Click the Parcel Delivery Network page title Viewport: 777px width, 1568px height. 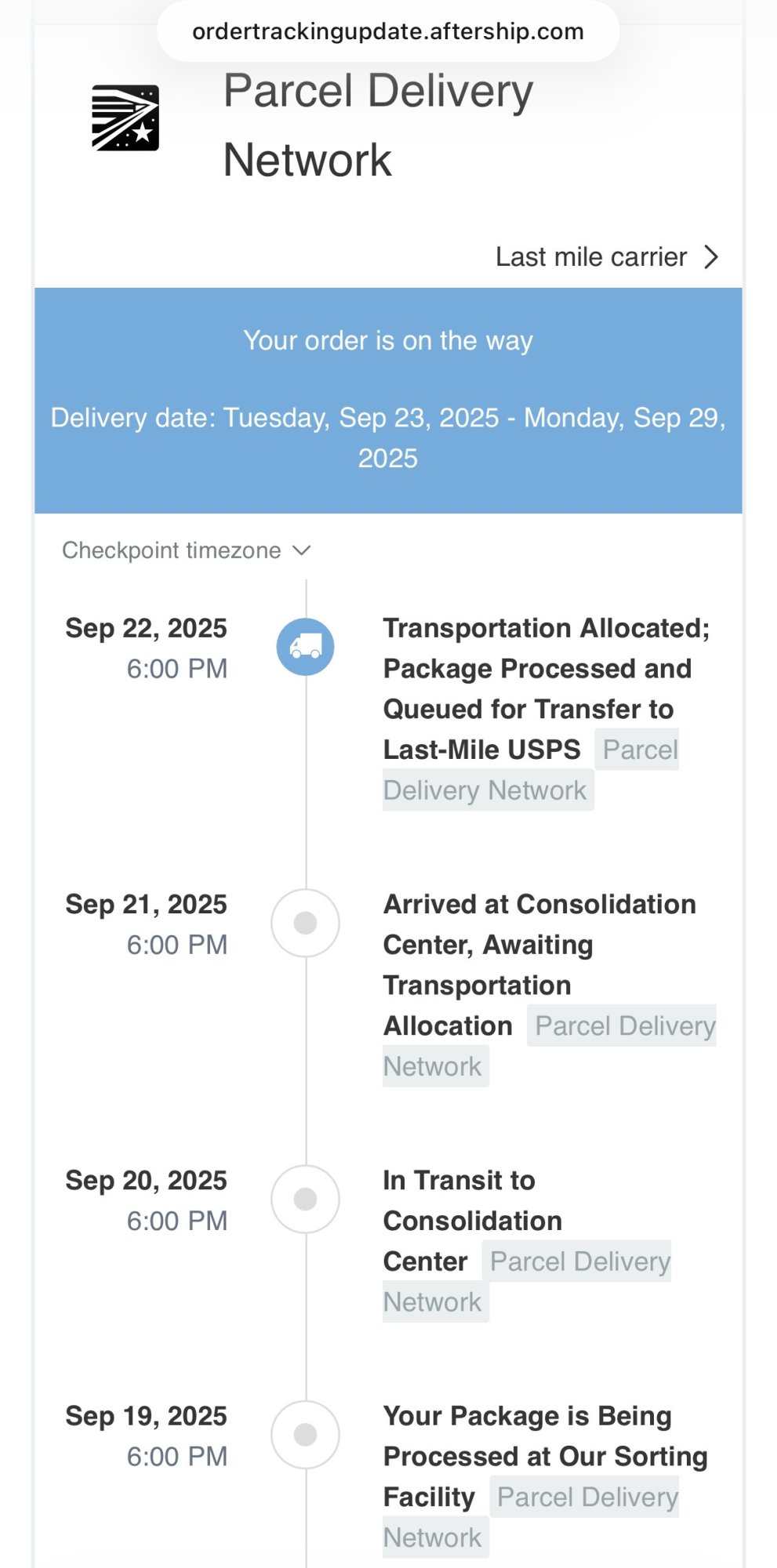[378, 125]
